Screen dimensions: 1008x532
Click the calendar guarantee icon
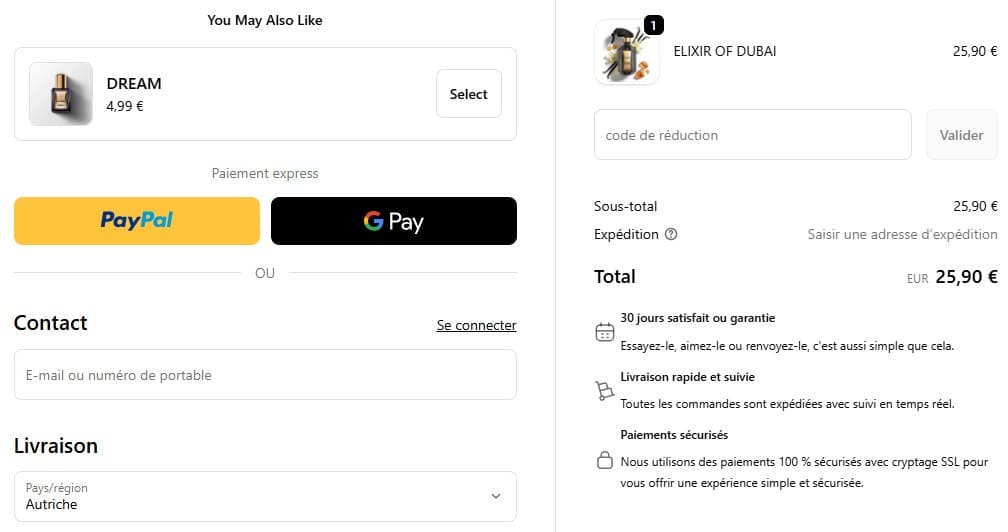pos(604,332)
